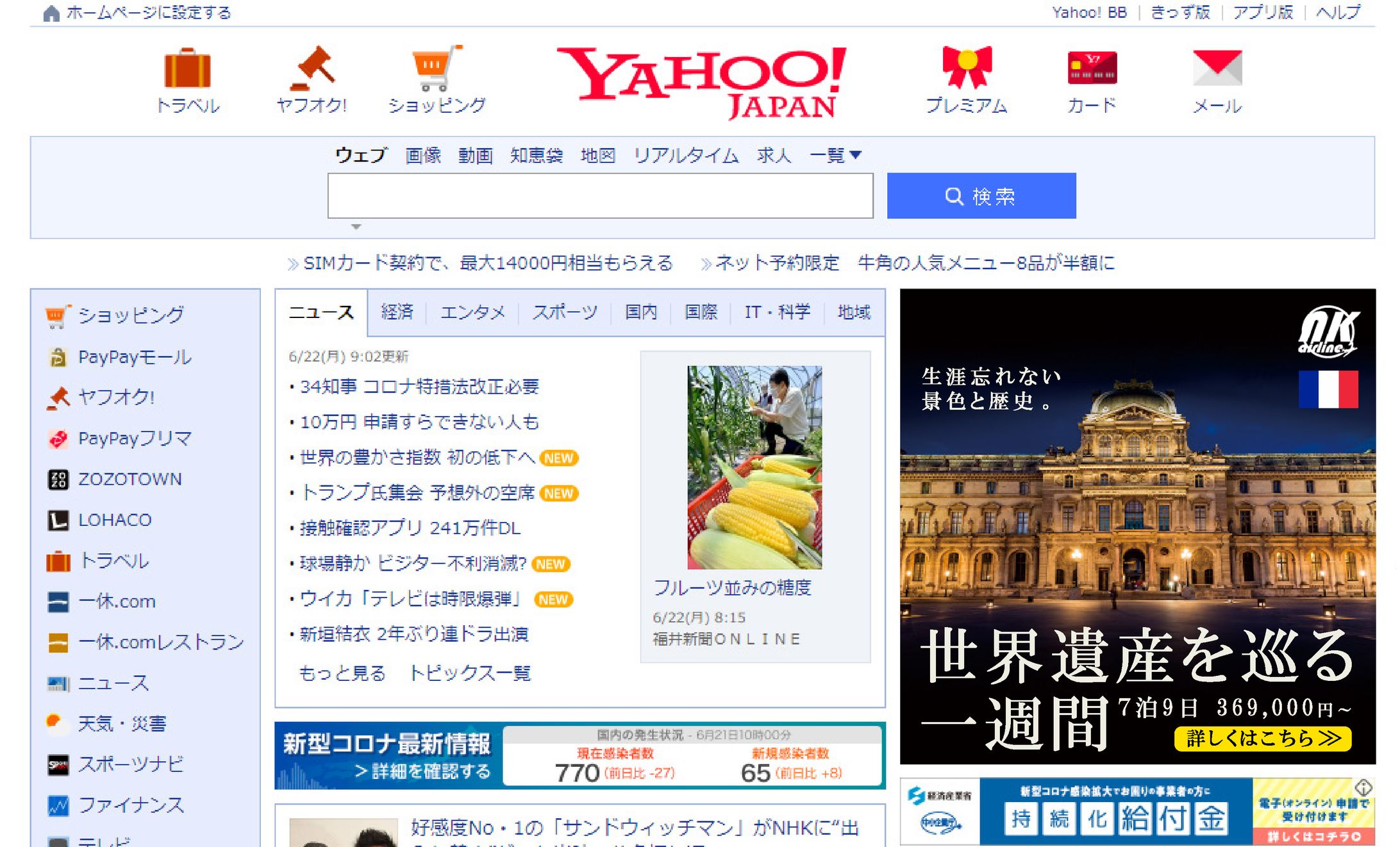Click sidebar ショッピング cart icon

(x=58, y=315)
